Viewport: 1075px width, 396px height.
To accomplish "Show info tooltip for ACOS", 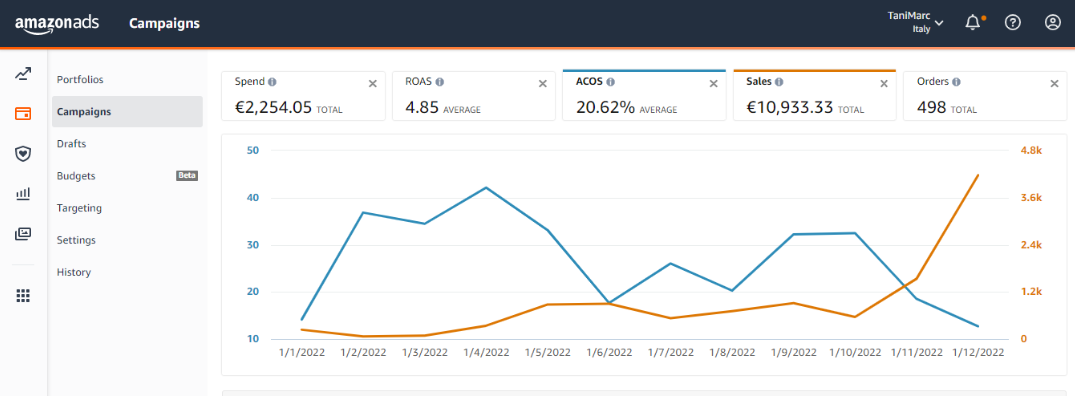I will click(x=610, y=82).
